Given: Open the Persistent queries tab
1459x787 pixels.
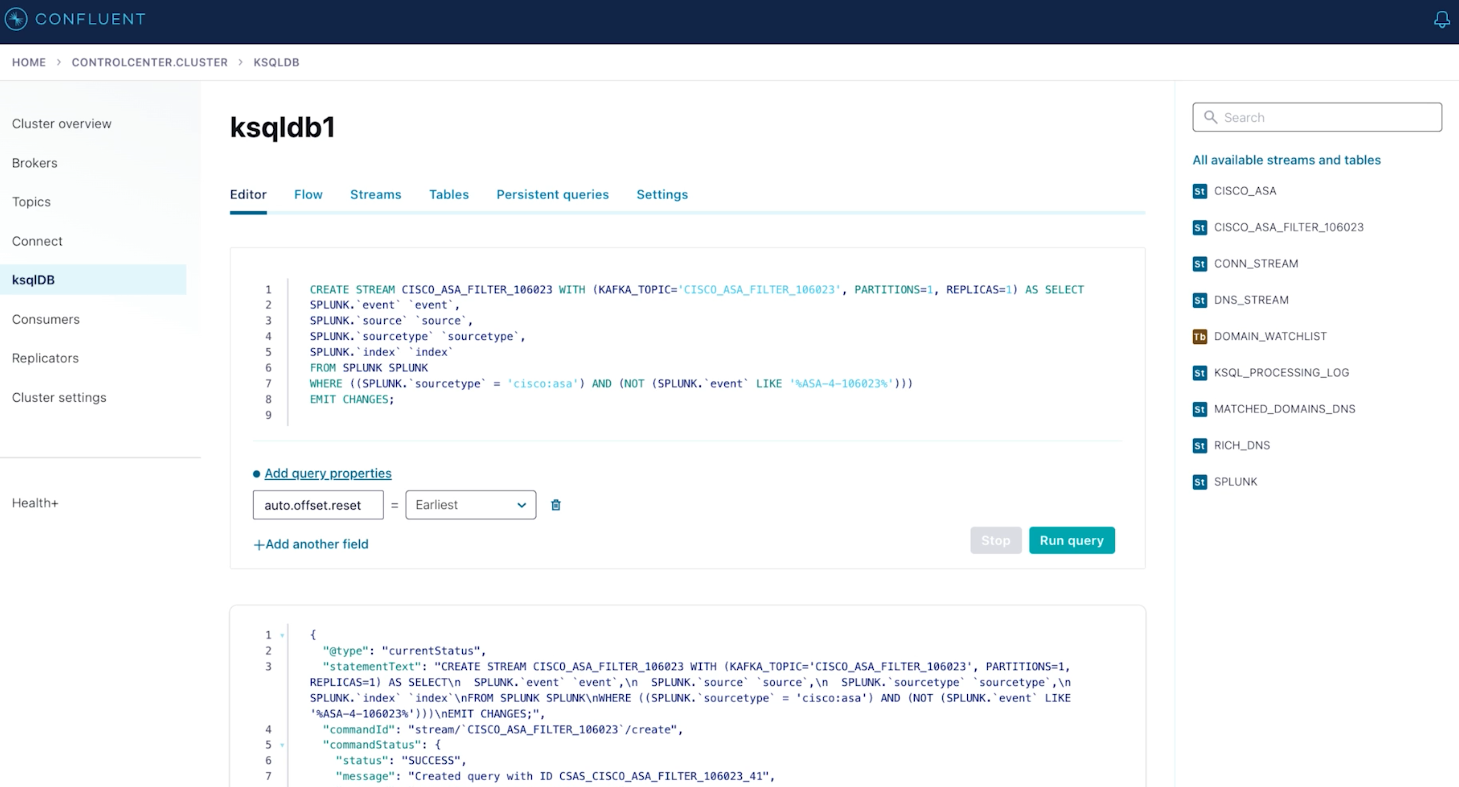Looking at the screenshot, I should (x=553, y=194).
